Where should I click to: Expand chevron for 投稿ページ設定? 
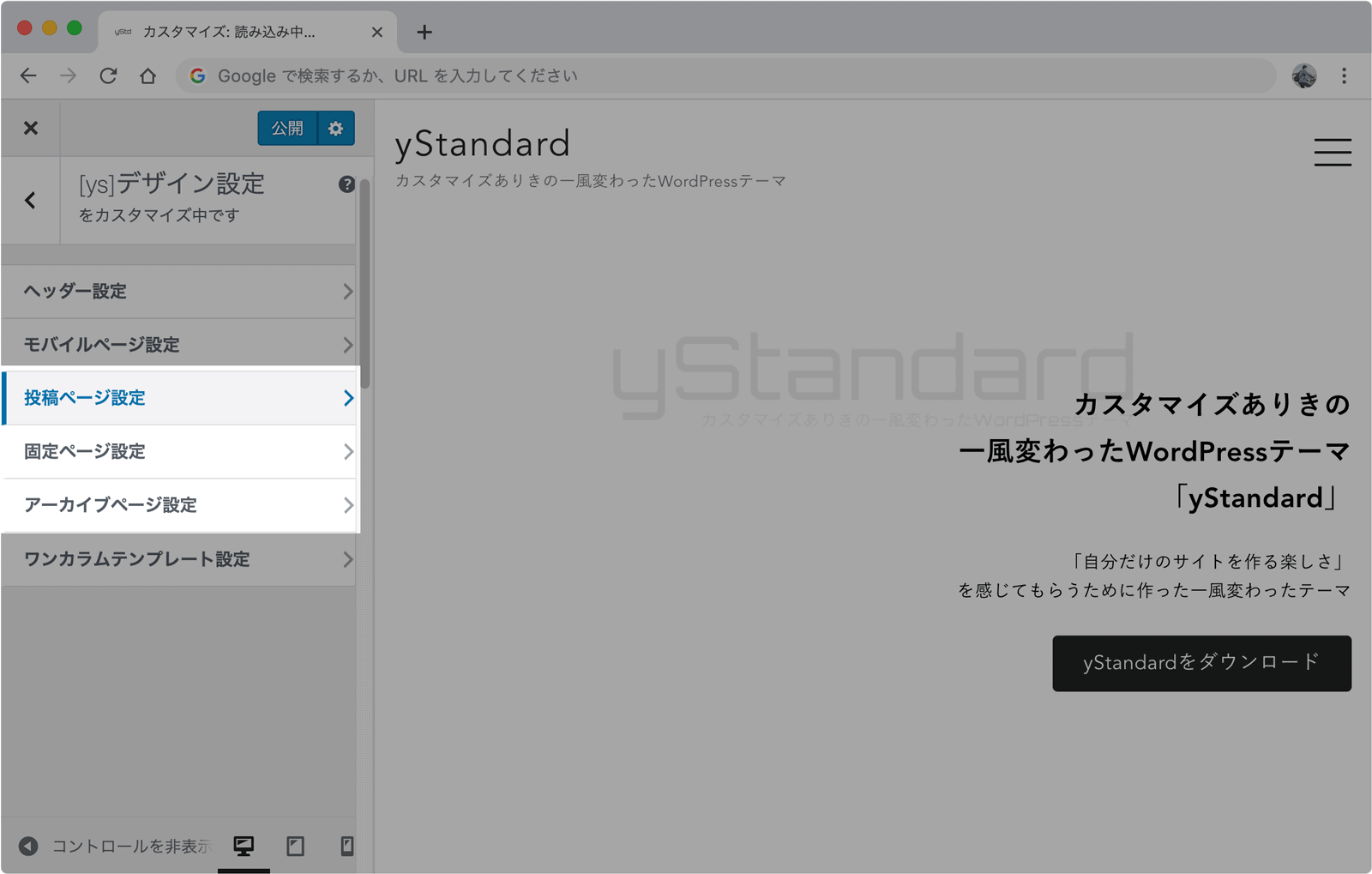pos(347,398)
